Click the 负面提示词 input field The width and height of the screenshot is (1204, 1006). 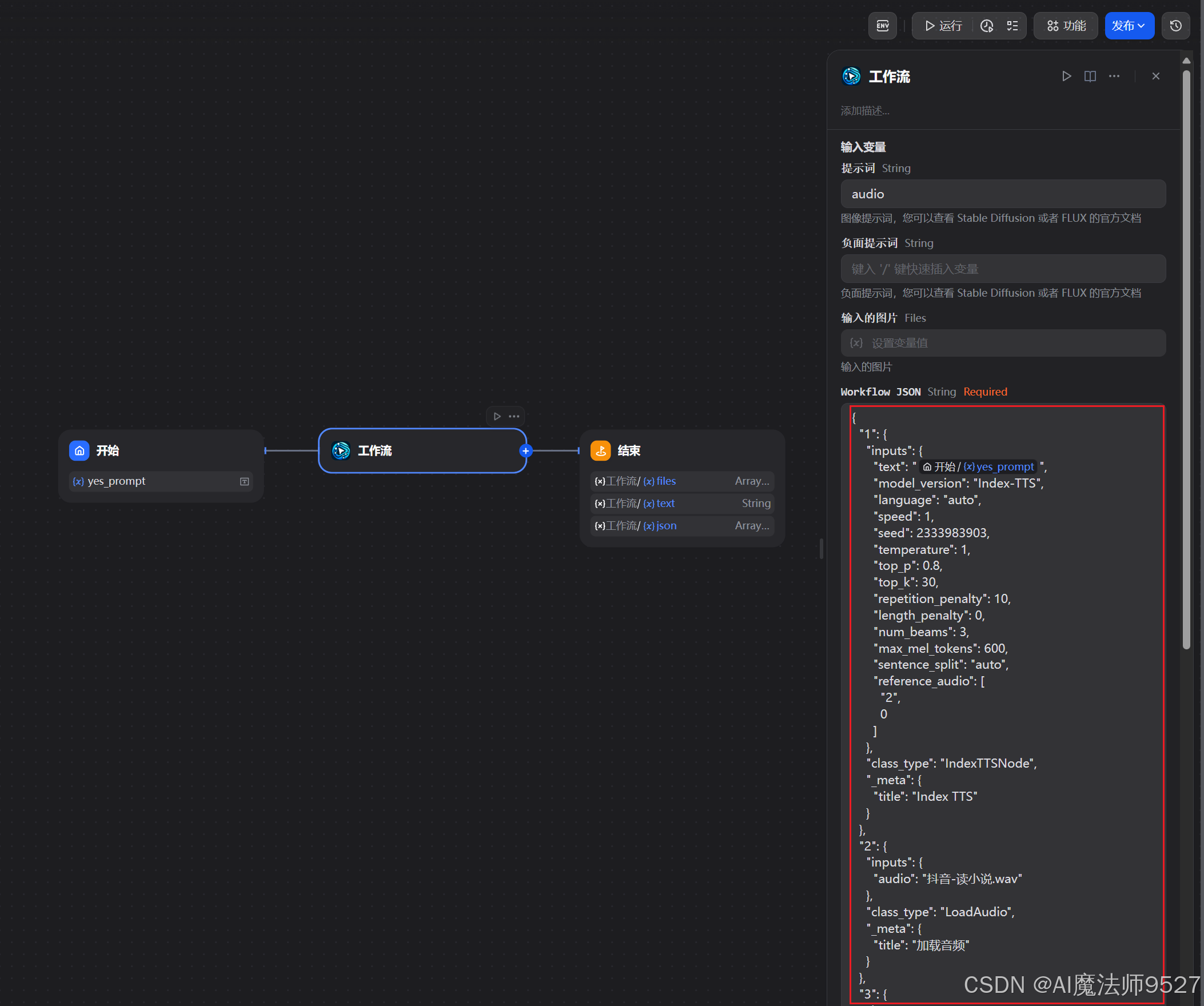point(1002,269)
